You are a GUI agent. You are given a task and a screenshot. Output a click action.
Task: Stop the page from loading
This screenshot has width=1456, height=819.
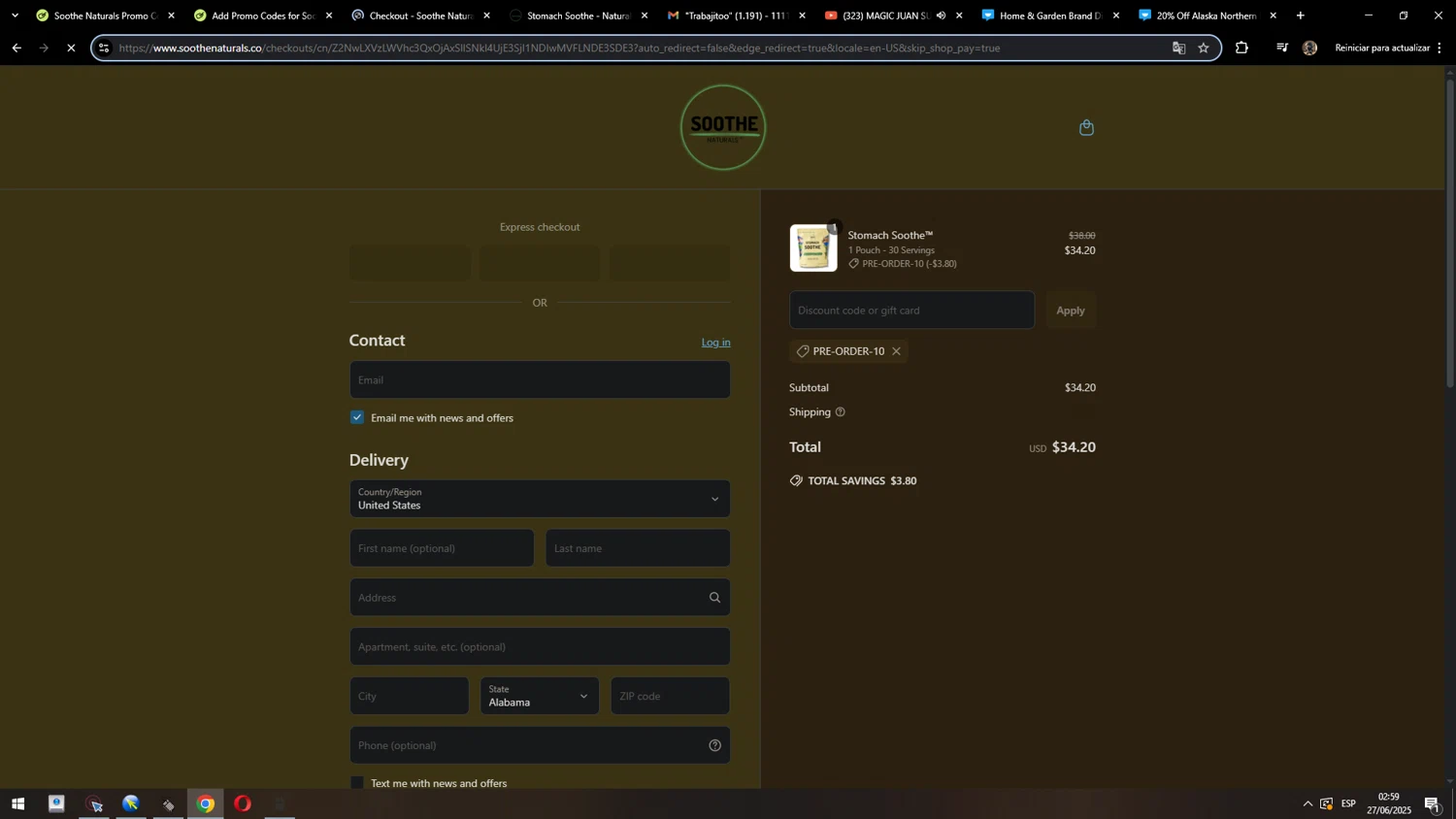coord(71,48)
